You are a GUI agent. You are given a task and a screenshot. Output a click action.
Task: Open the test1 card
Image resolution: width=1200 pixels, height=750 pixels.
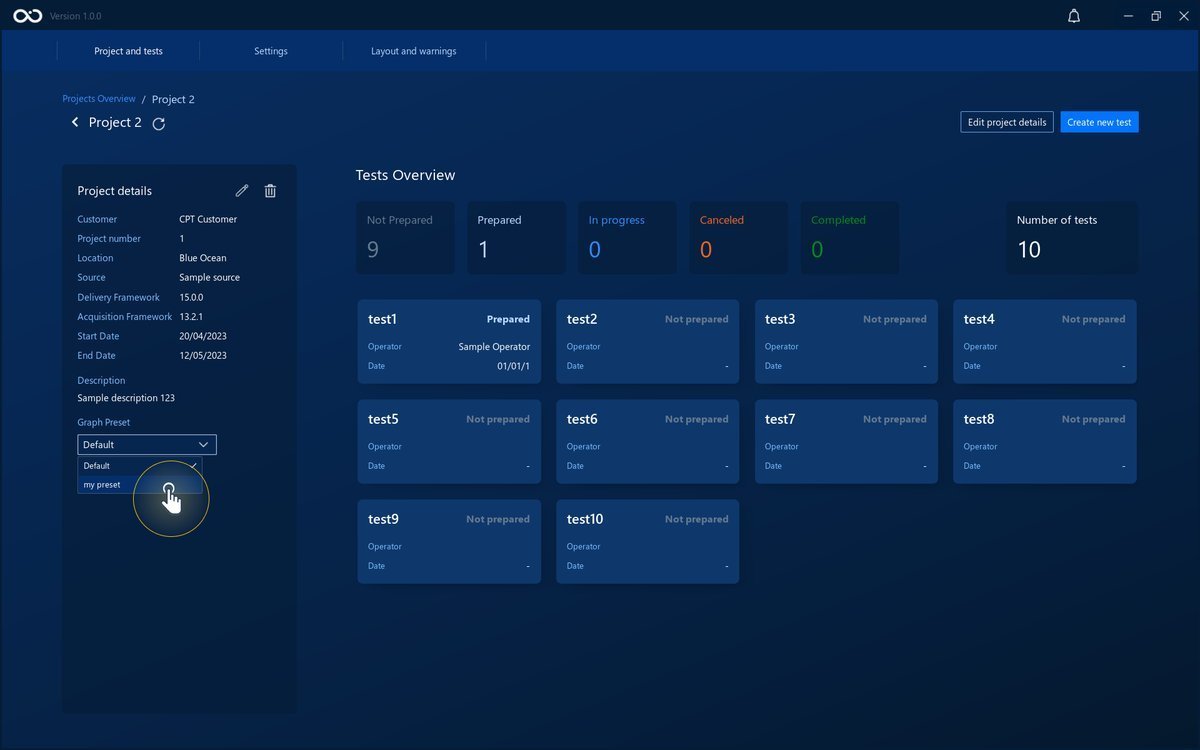[449, 341]
